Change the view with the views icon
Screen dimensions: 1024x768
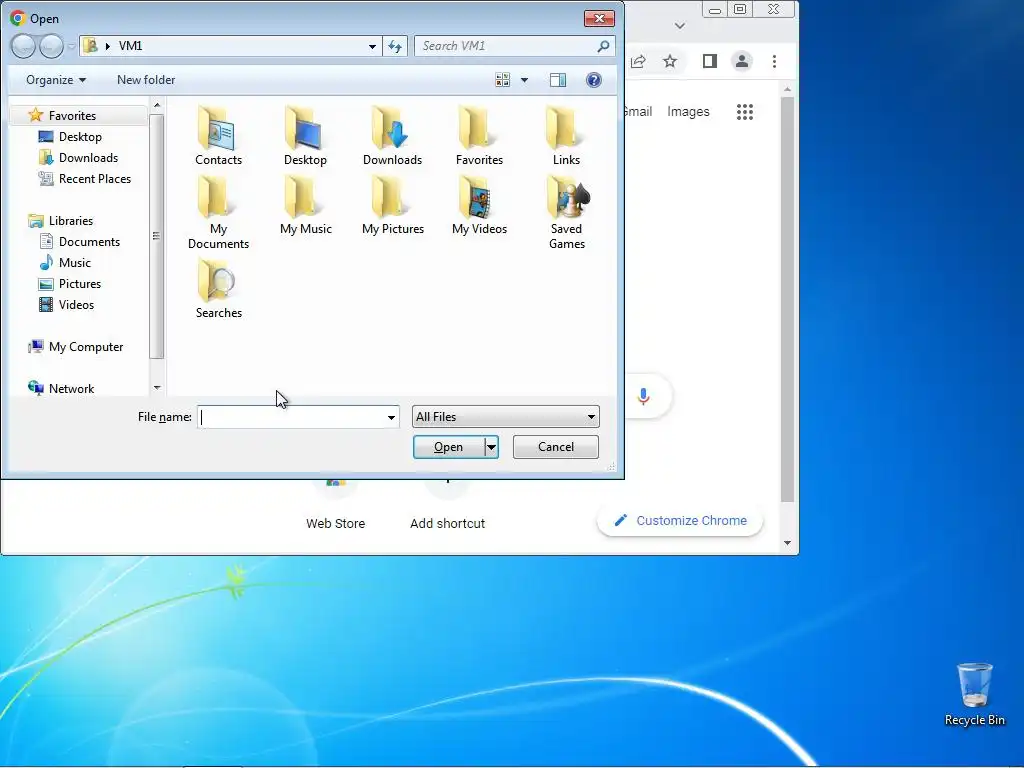(x=502, y=80)
